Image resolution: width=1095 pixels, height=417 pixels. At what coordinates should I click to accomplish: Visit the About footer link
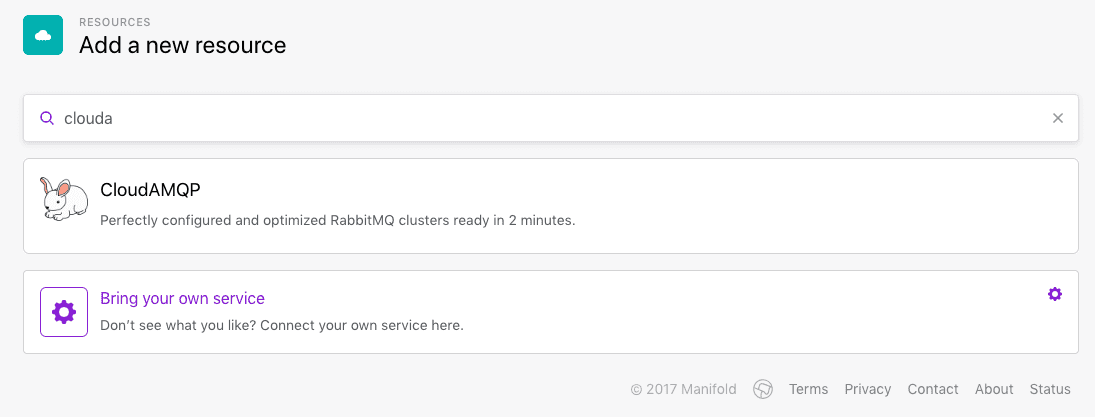[994, 389]
